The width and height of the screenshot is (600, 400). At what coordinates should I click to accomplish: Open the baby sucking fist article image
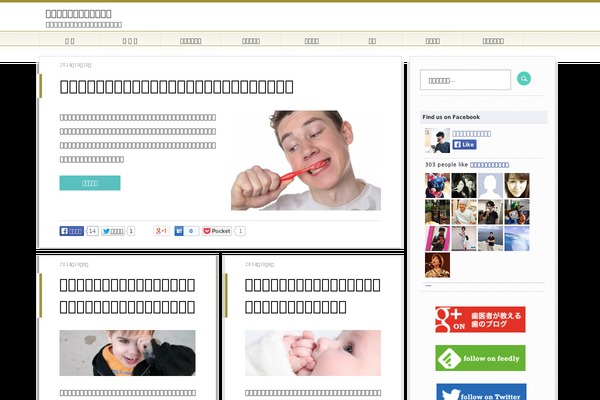point(313,353)
